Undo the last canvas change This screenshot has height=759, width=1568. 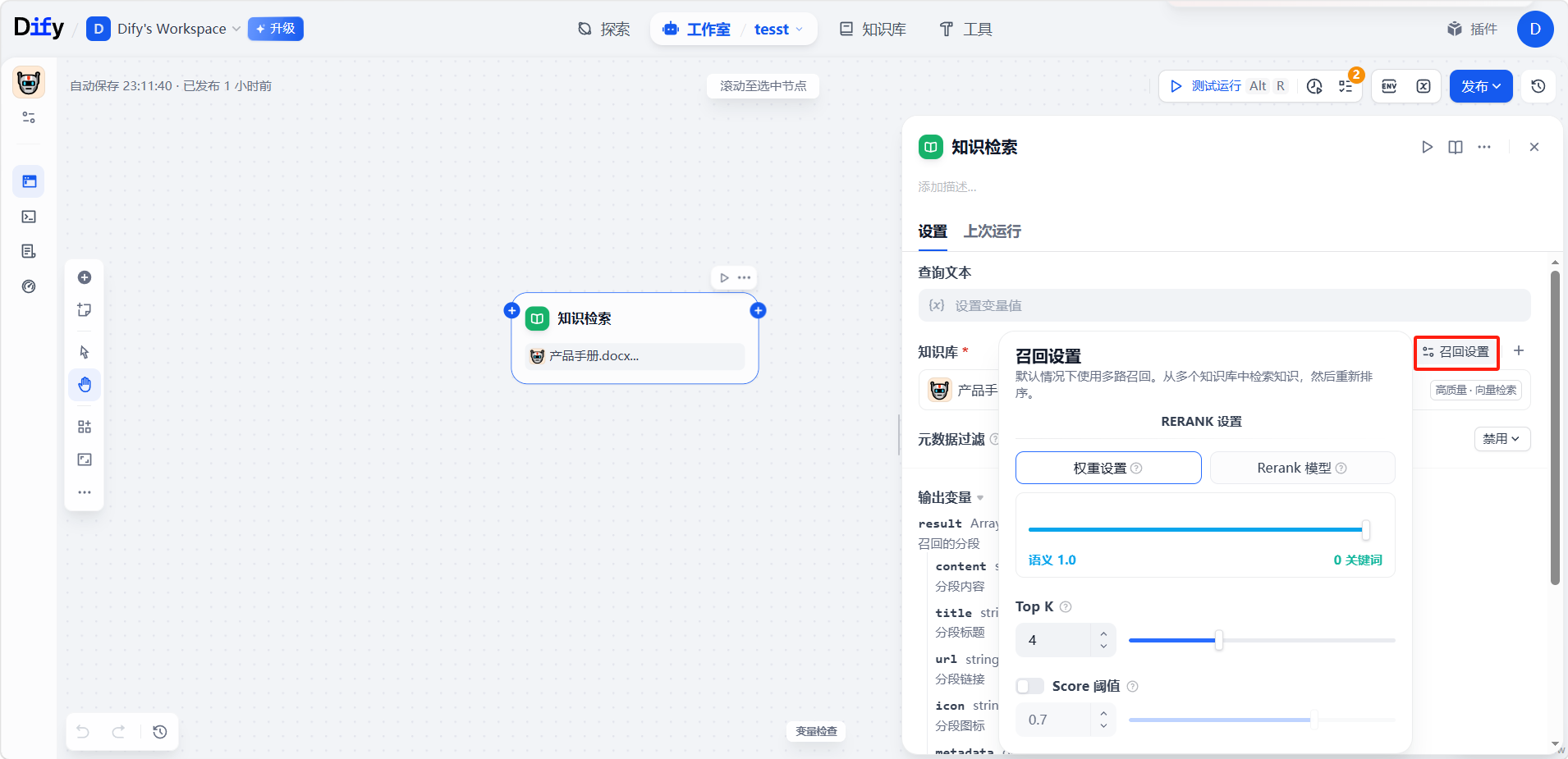pyautogui.click(x=83, y=732)
